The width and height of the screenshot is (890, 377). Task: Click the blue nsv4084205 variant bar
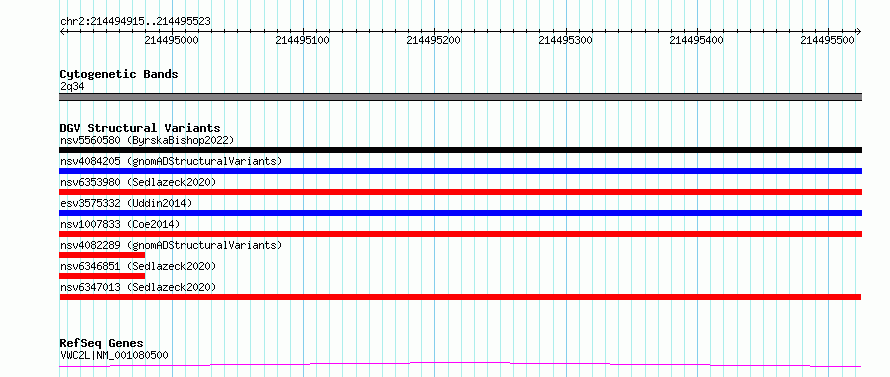click(460, 171)
